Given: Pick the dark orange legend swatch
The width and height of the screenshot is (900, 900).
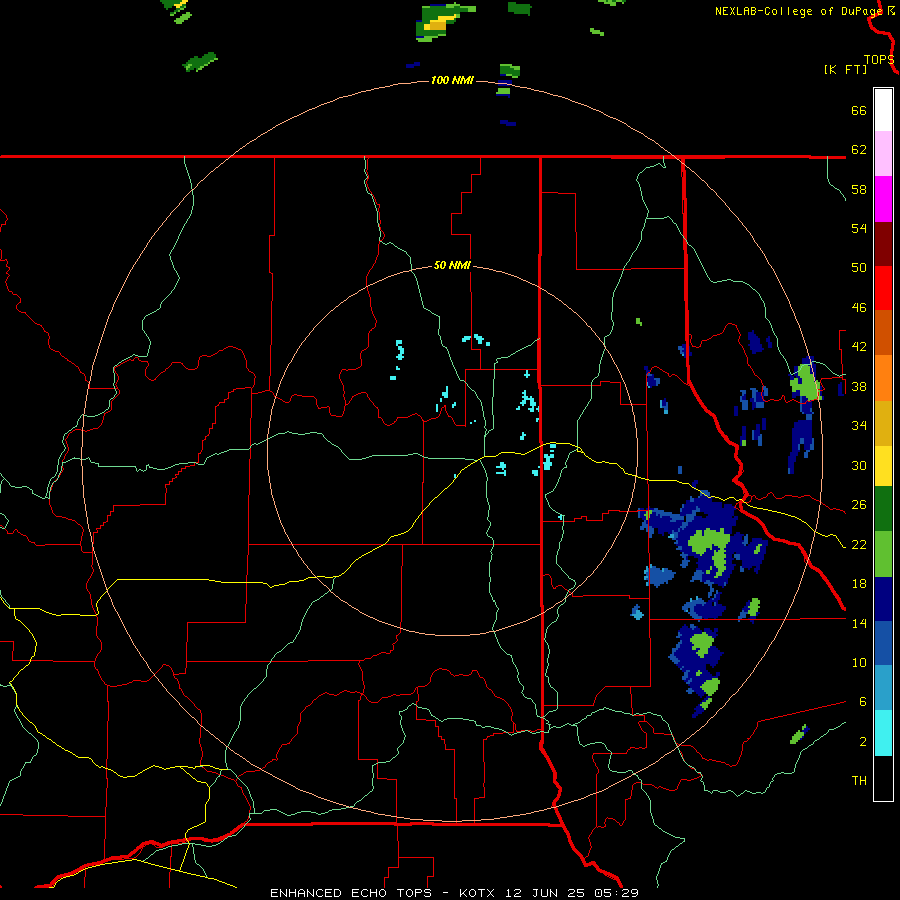Looking at the screenshot, I should coord(883,332).
